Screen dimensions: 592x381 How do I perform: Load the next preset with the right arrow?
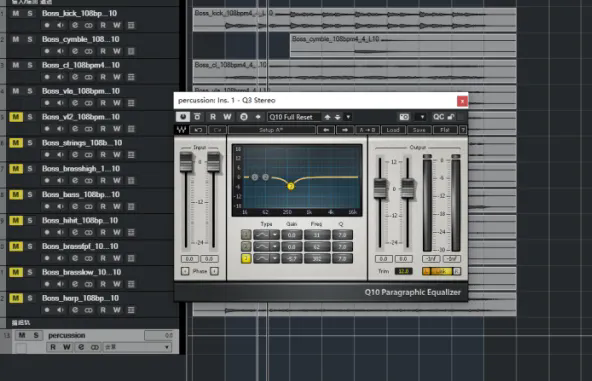[345, 130]
